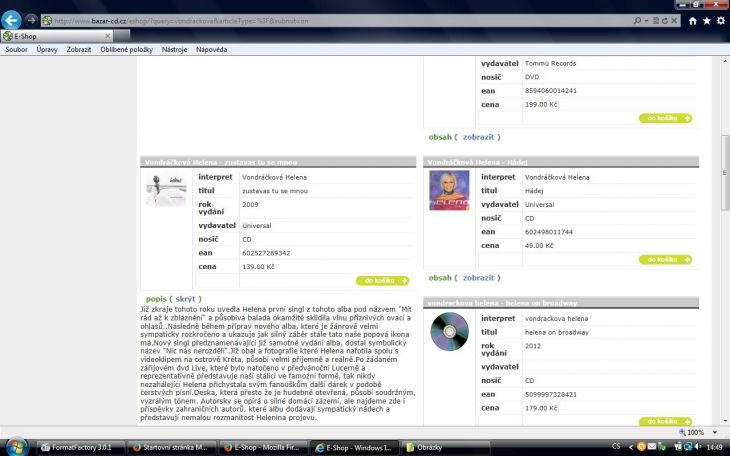
Task: Open the address bar search magnifier
Action: 637,20
